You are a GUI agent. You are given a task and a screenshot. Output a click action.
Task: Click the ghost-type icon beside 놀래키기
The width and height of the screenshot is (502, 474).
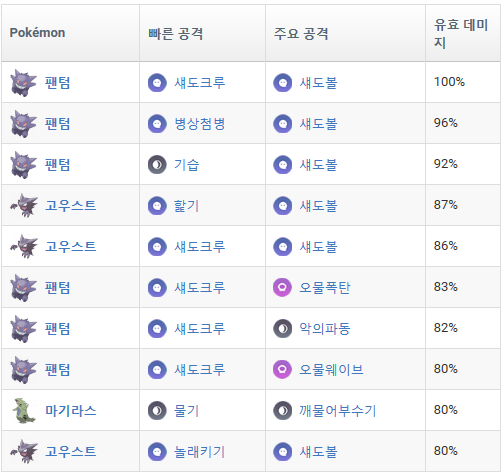coord(157,451)
